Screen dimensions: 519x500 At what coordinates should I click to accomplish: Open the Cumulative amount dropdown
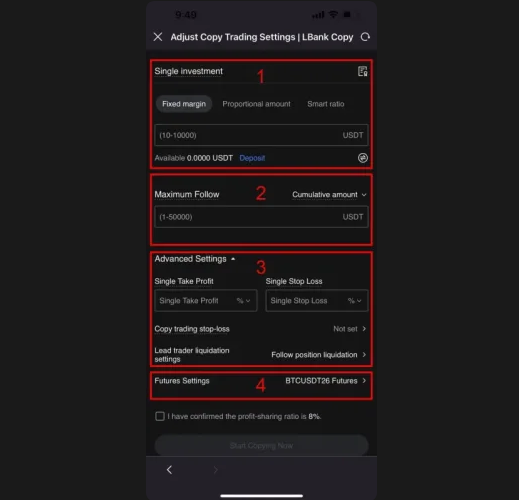pyautogui.click(x=329, y=194)
